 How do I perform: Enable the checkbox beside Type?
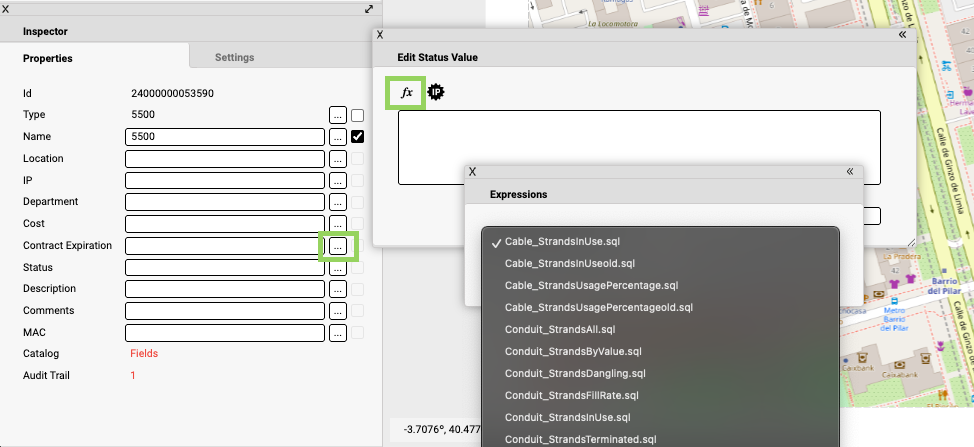tap(357, 115)
